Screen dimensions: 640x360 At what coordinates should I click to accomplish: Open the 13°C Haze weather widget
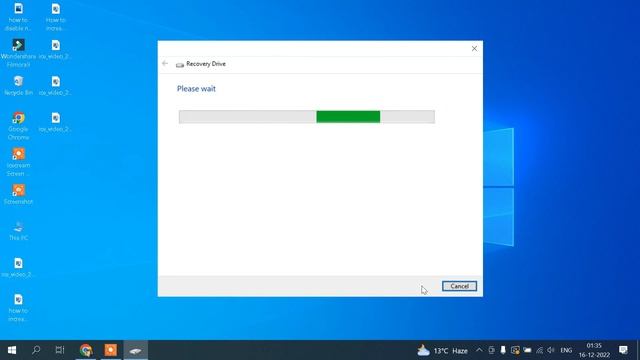(x=442, y=350)
